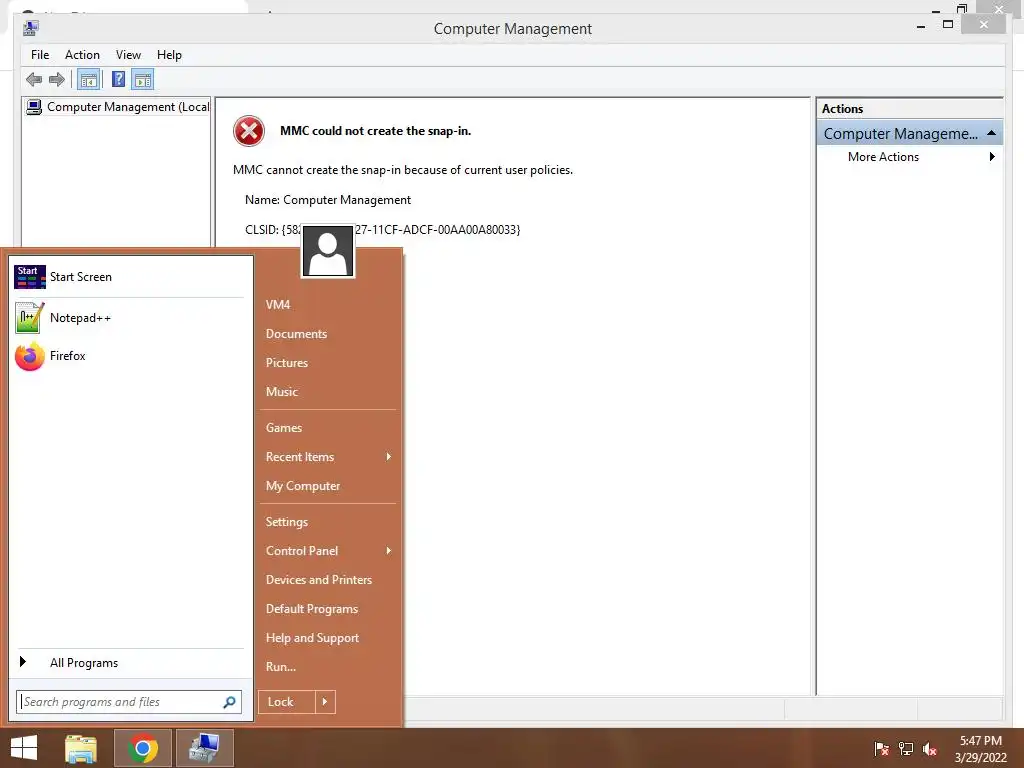Toggle Show/Hide Console Tree toolbar icon
1024x768 pixels.
(x=88, y=80)
